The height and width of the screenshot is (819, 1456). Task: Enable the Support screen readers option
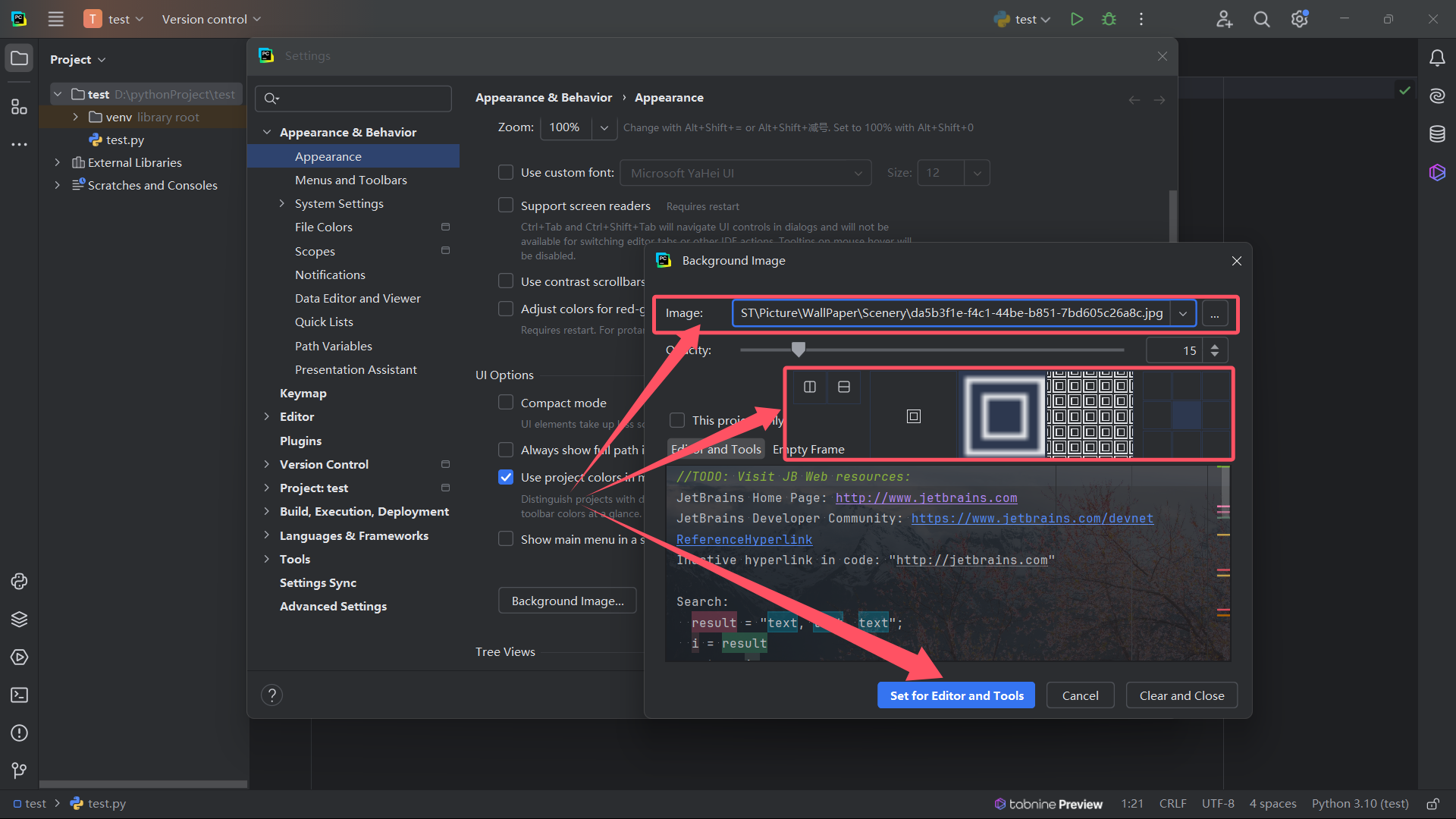(x=506, y=205)
